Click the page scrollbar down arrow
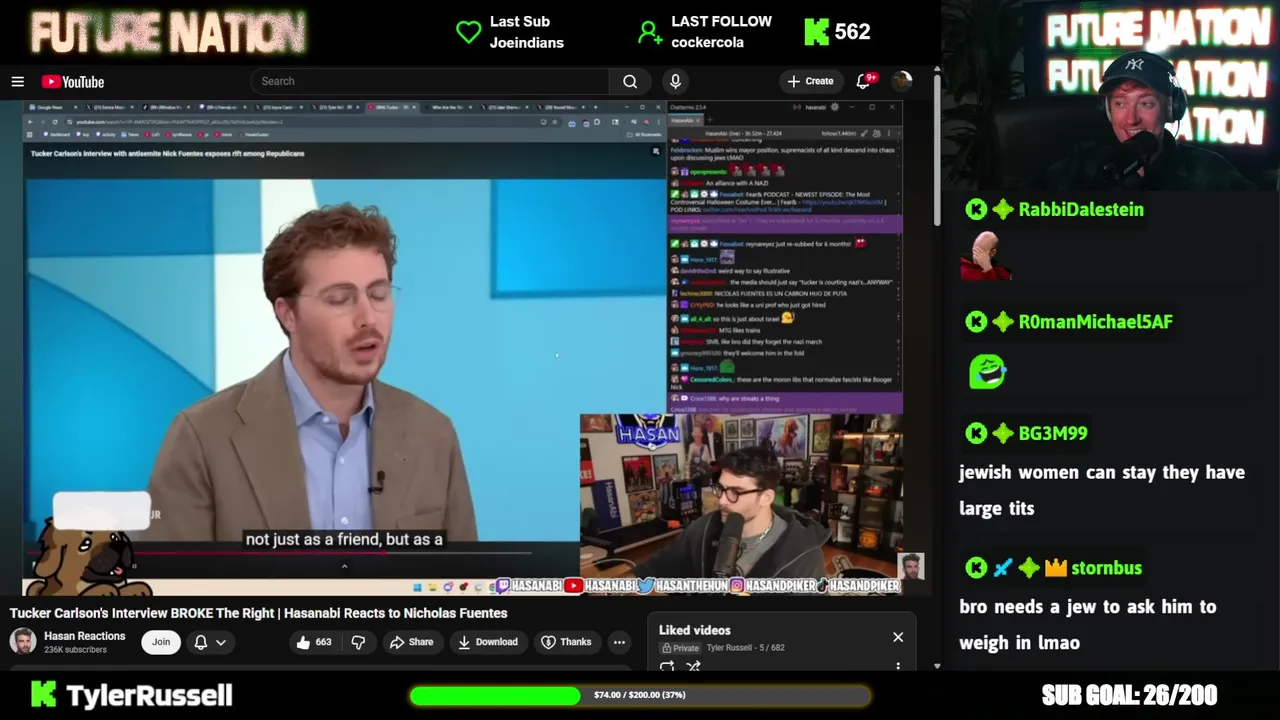 pos(937,666)
